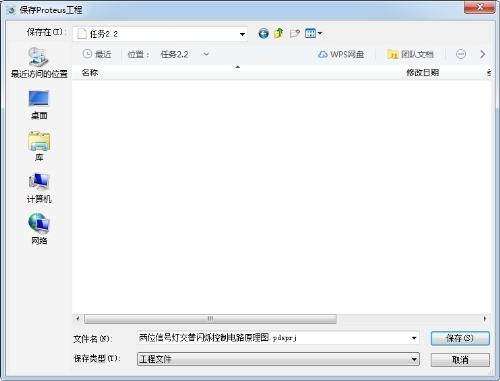
Task: Select Desktop in the places bar
Action: click(39, 105)
